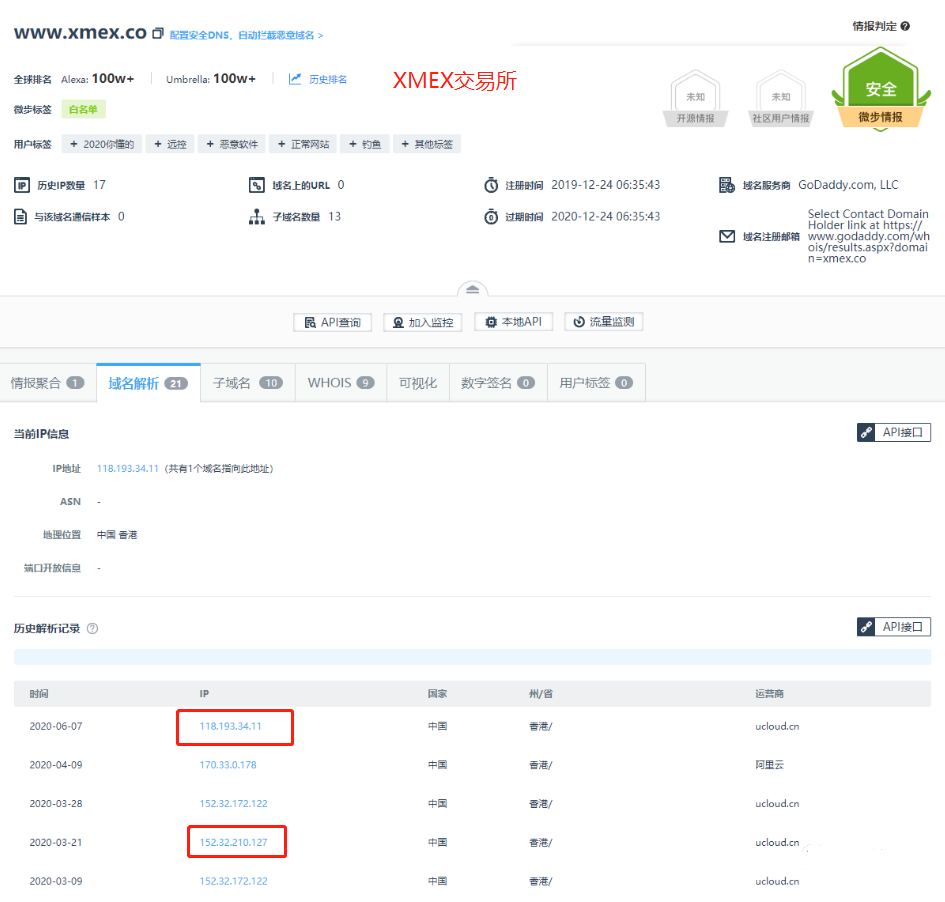
Task: Add the 远控 user tag
Action: (170, 144)
